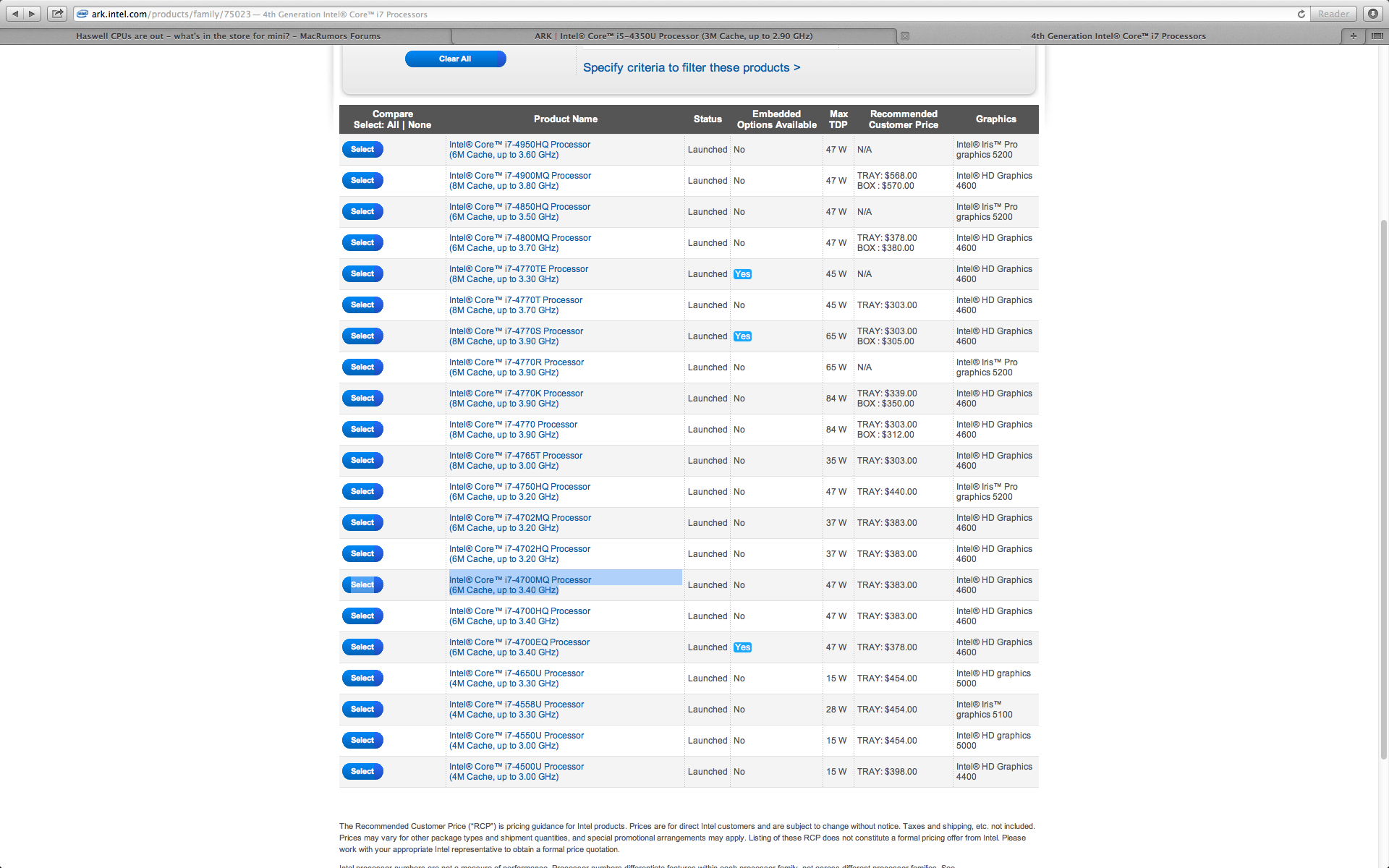Open the Core i7-4900MQ Processor link
1389x868 pixels.
click(x=520, y=181)
